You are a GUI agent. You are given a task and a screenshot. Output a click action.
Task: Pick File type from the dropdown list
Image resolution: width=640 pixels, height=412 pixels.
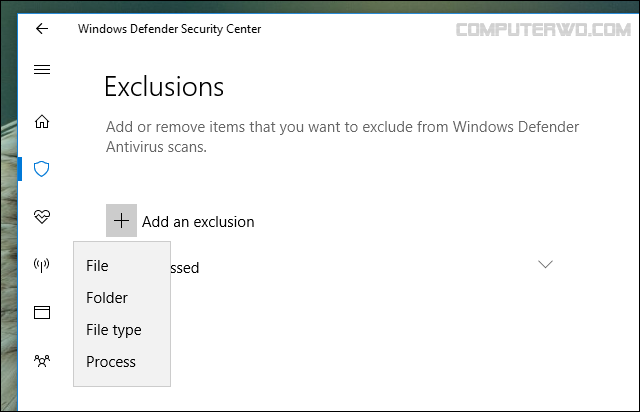click(114, 330)
